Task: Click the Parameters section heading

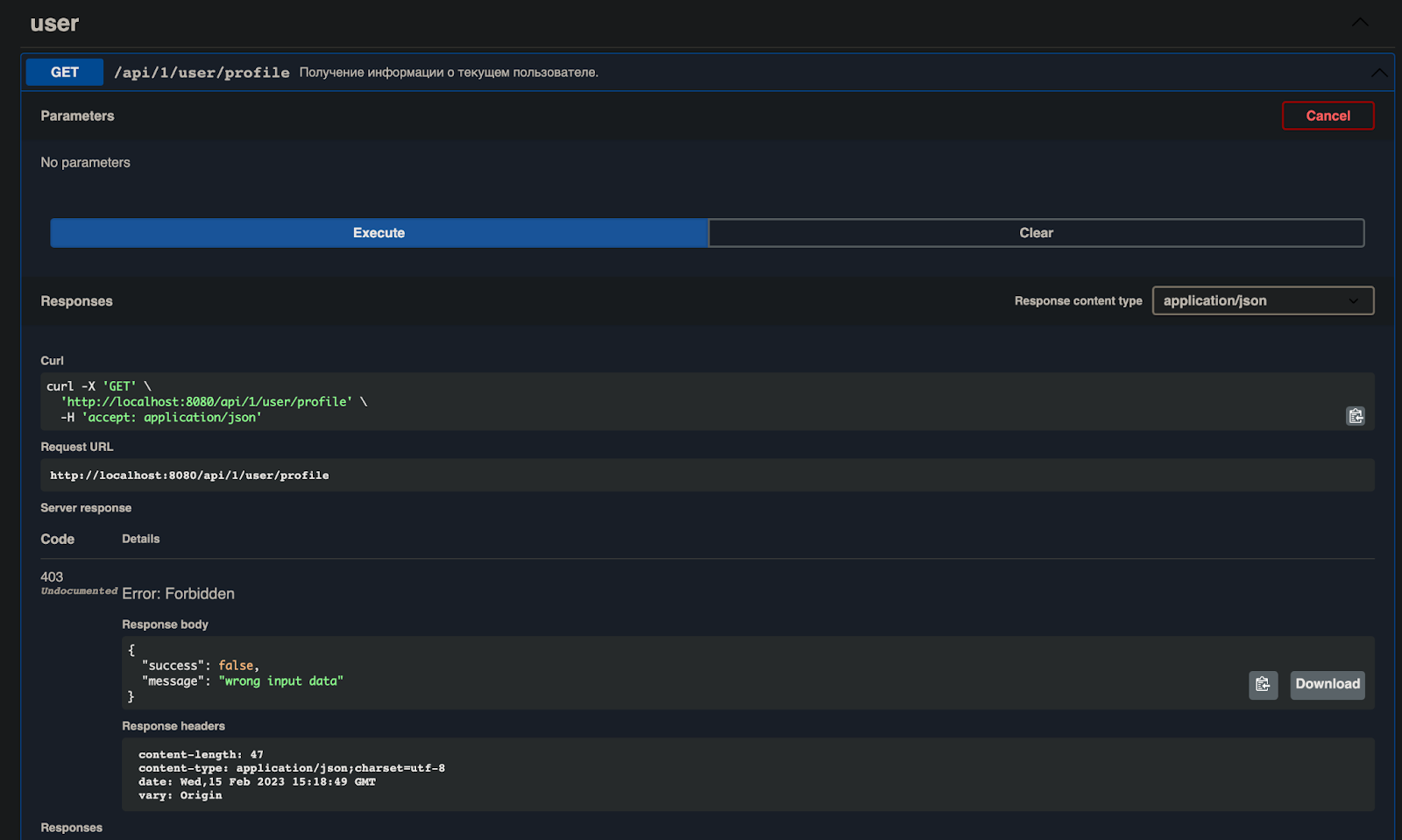Action: (x=77, y=116)
